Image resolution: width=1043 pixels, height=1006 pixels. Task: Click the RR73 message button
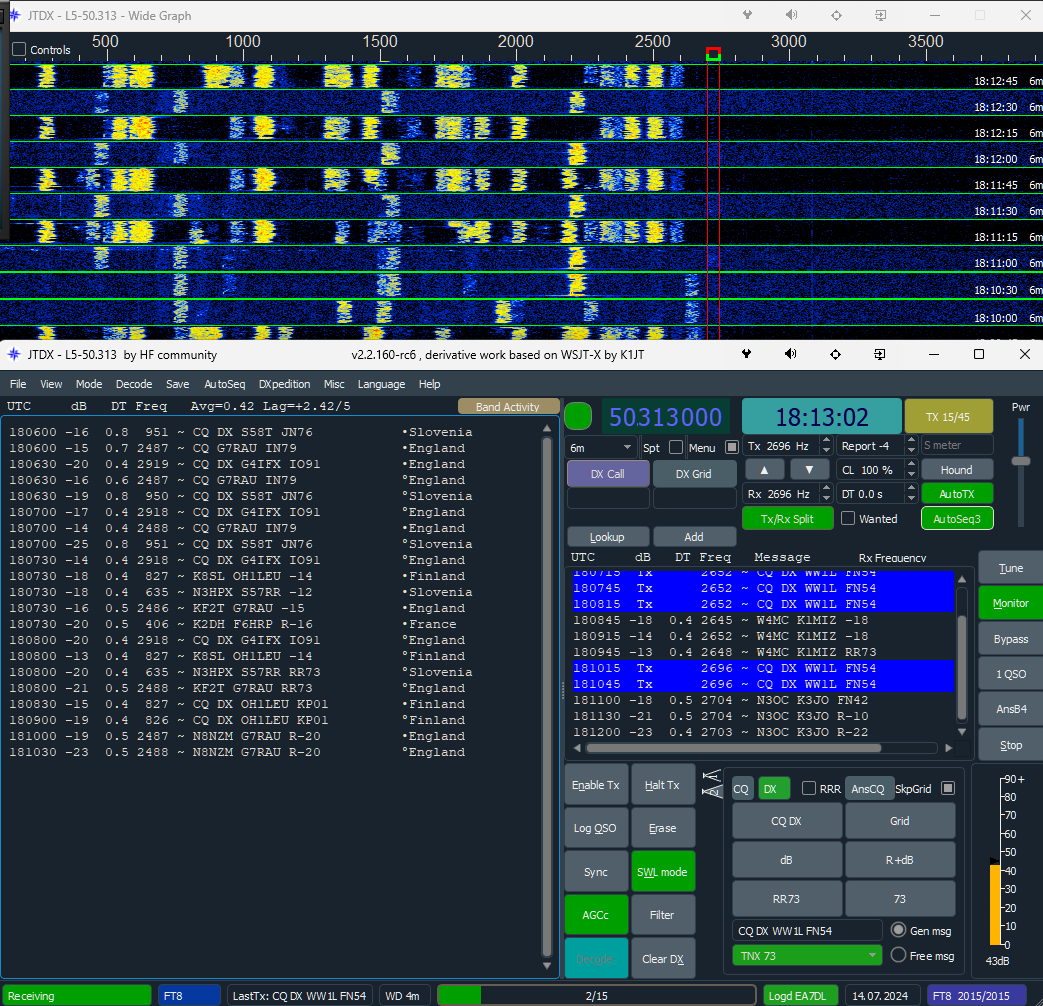point(786,898)
